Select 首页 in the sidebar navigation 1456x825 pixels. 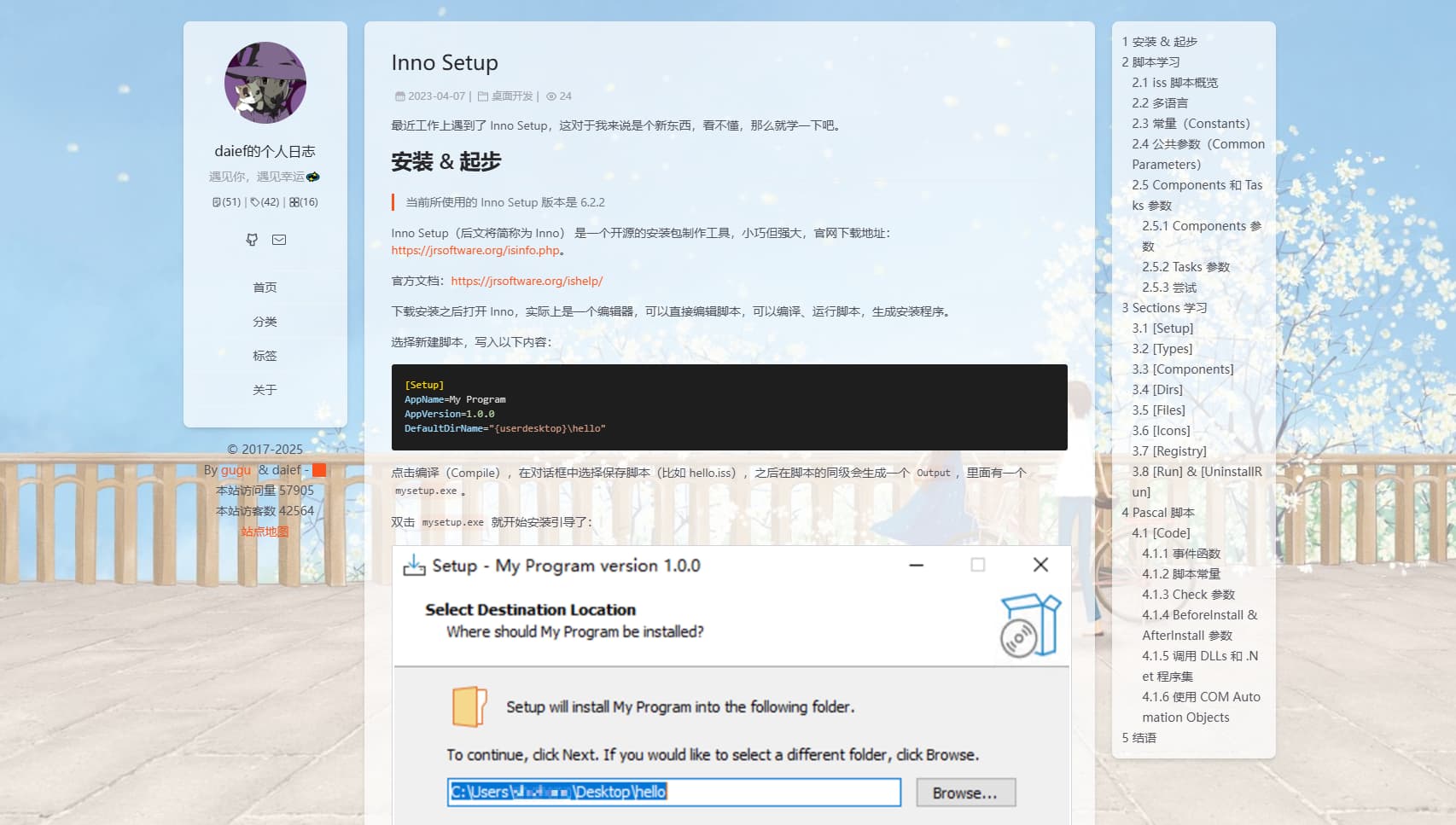(265, 288)
